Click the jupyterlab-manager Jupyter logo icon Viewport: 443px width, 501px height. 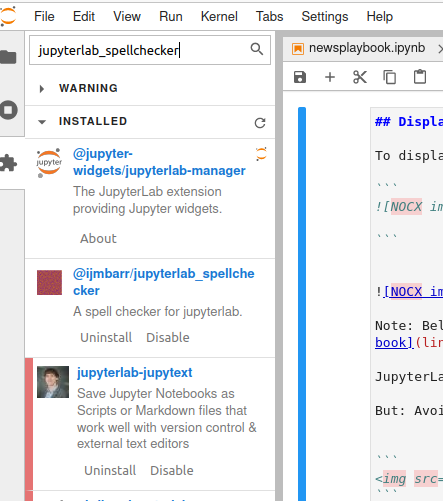pos(49,163)
